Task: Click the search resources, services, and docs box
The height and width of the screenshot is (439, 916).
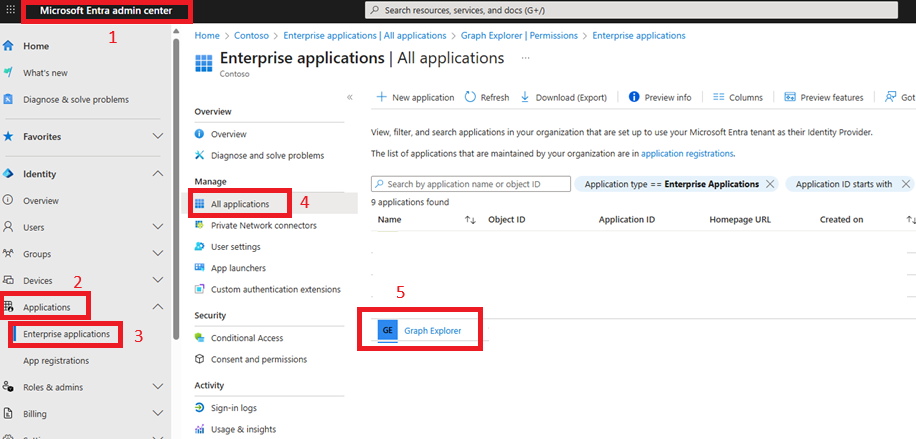Action: [631, 11]
